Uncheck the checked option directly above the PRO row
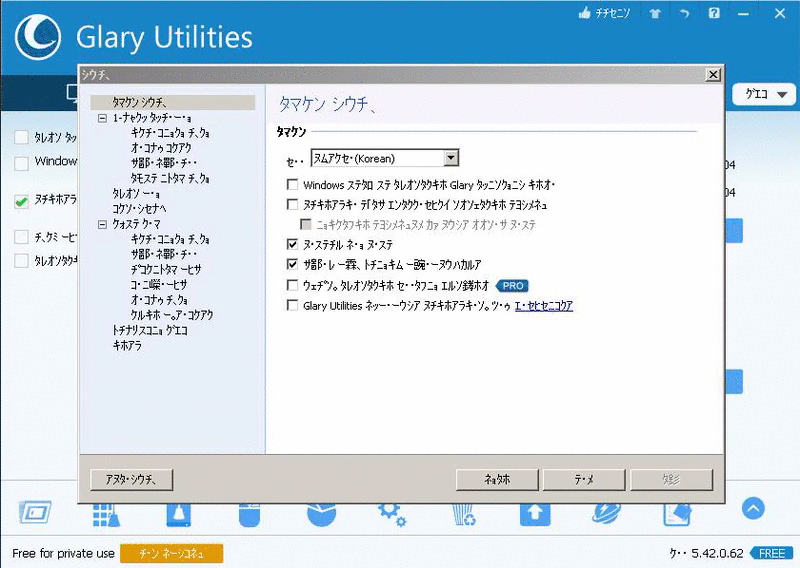Image resolution: width=800 pixels, height=568 pixels. pos(292,264)
